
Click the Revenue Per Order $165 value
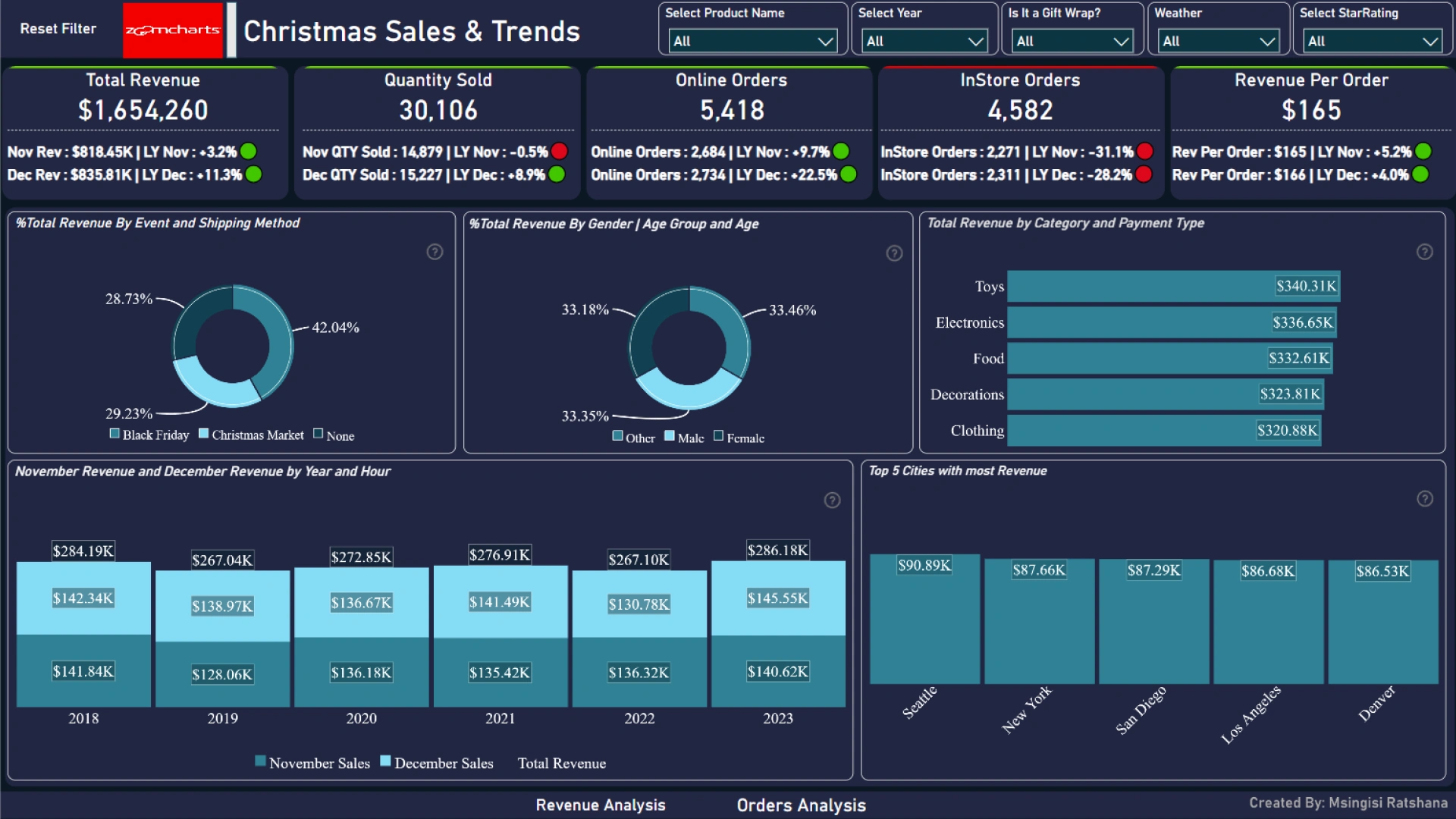[1311, 111]
